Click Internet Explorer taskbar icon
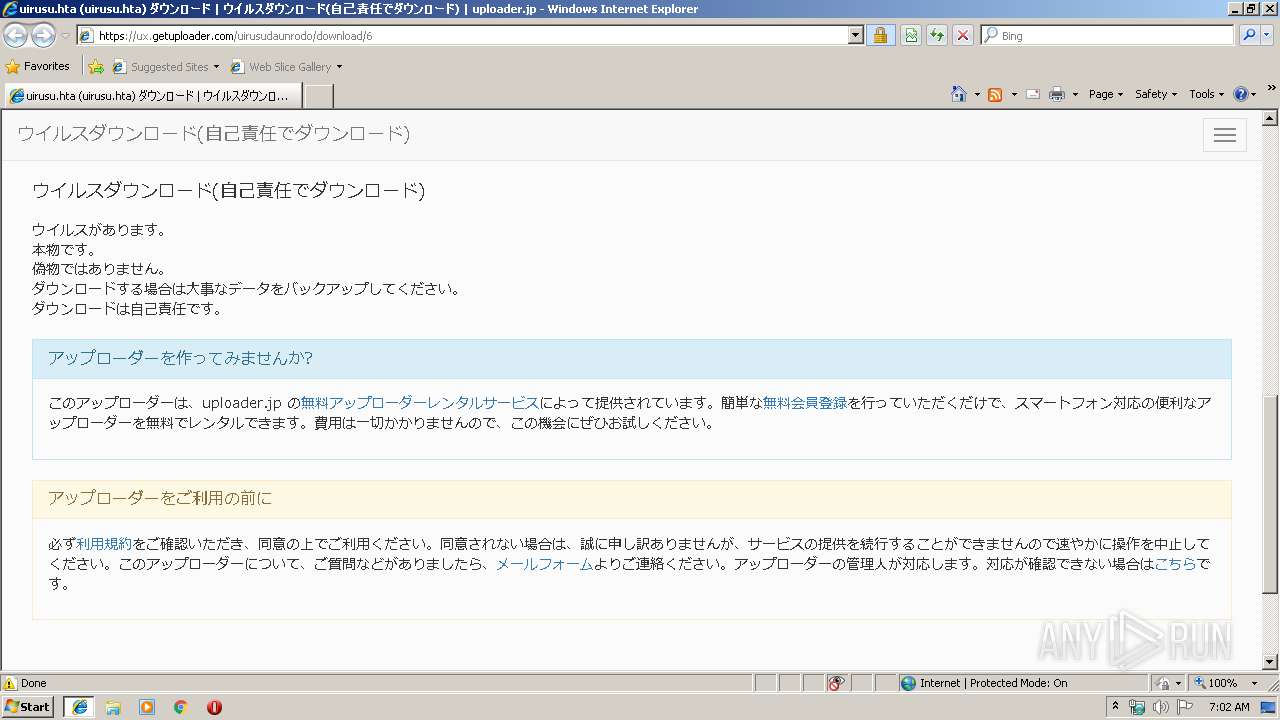The width and height of the screenshot is (1280, 720). tap(79, 707)
